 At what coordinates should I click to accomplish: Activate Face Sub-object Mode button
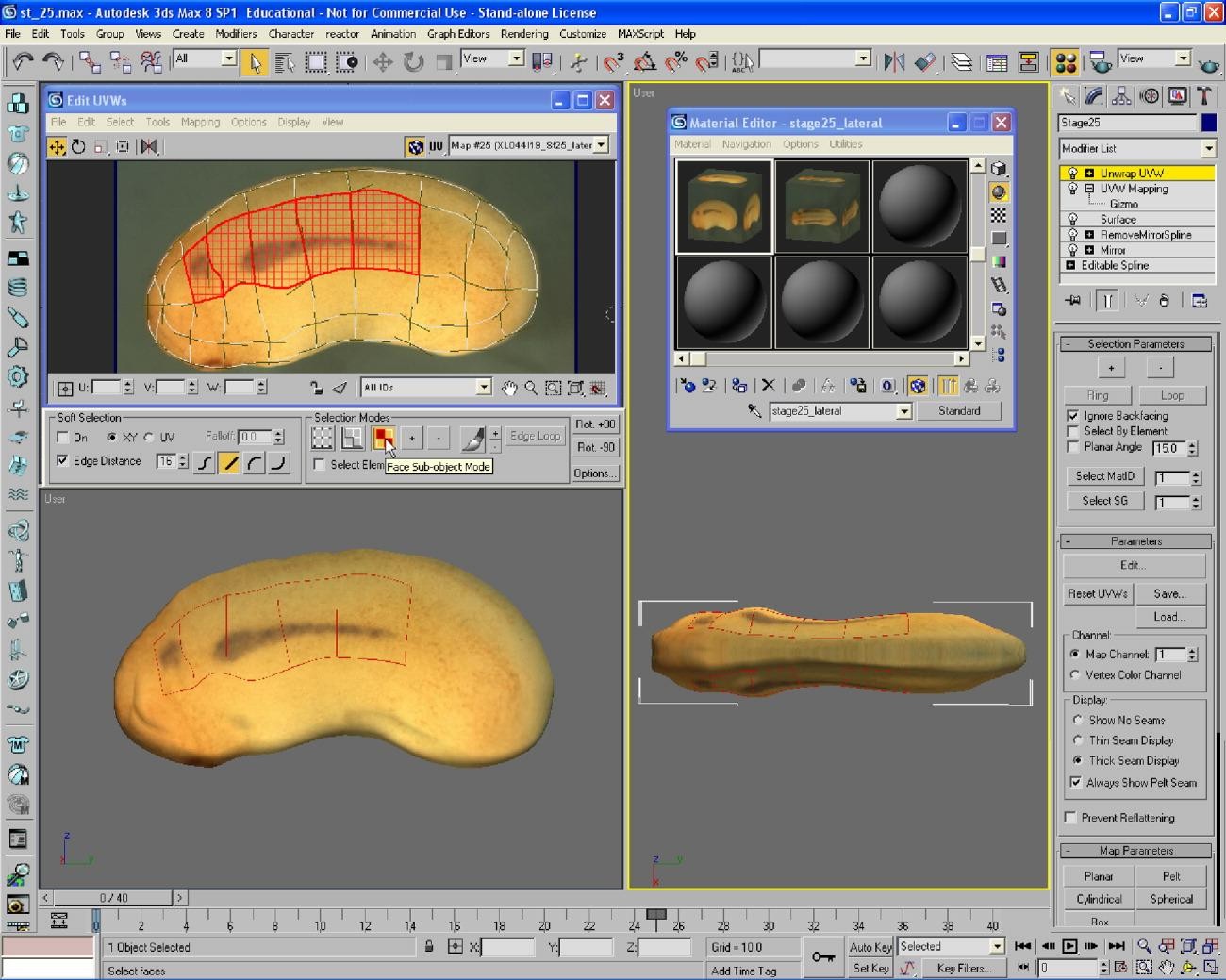click(x=382, y=437)
